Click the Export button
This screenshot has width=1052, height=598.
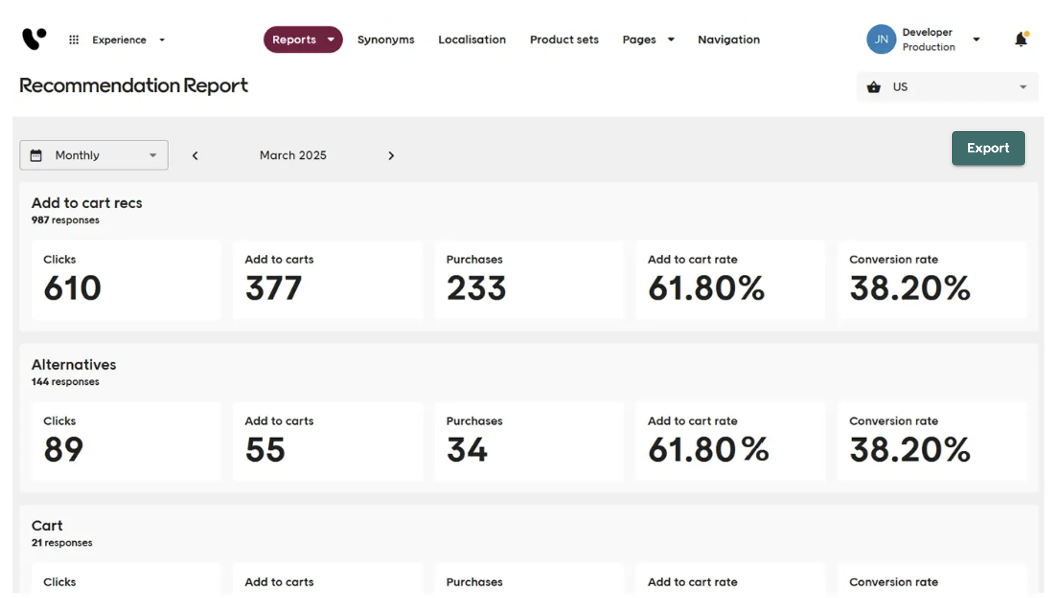987,148
